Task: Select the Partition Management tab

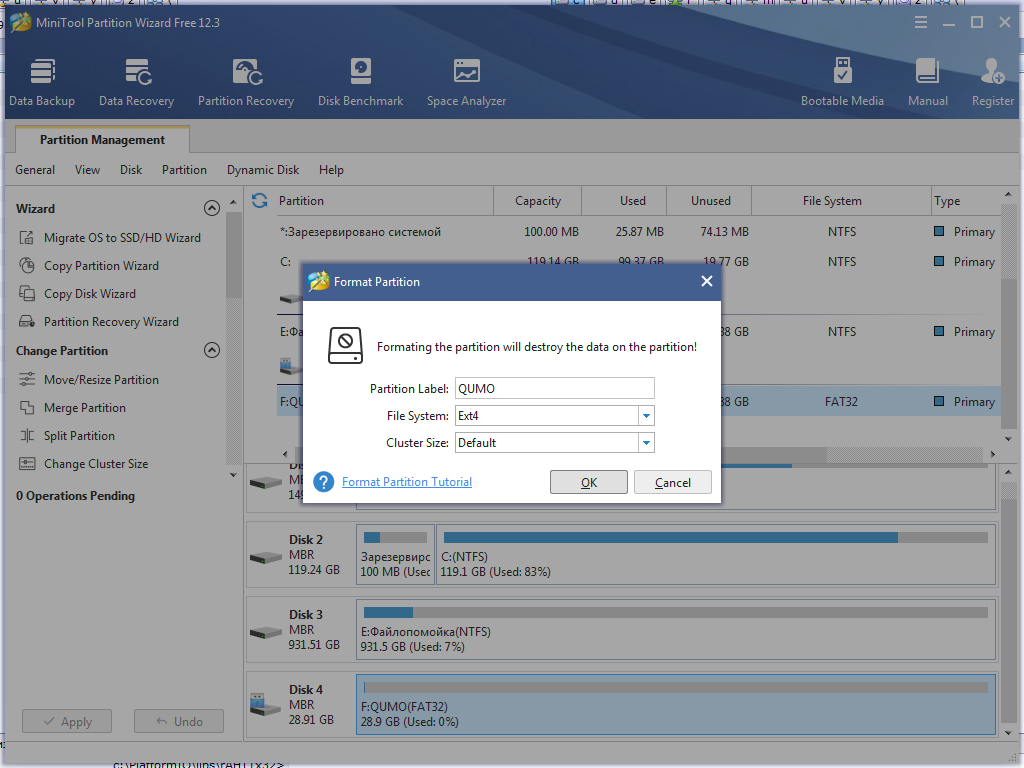Action: point(102,140)
